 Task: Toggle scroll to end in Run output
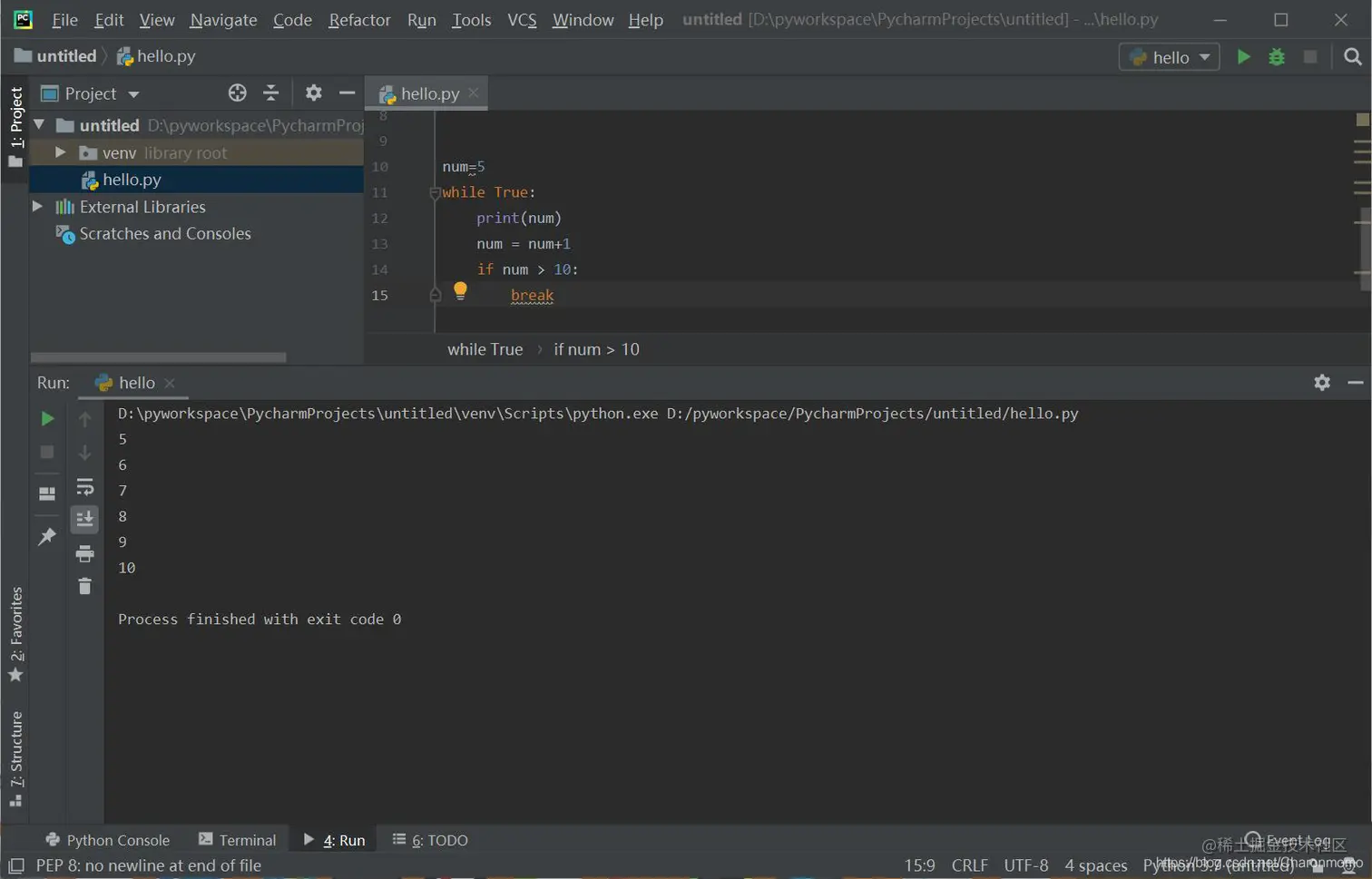(84, 519)
